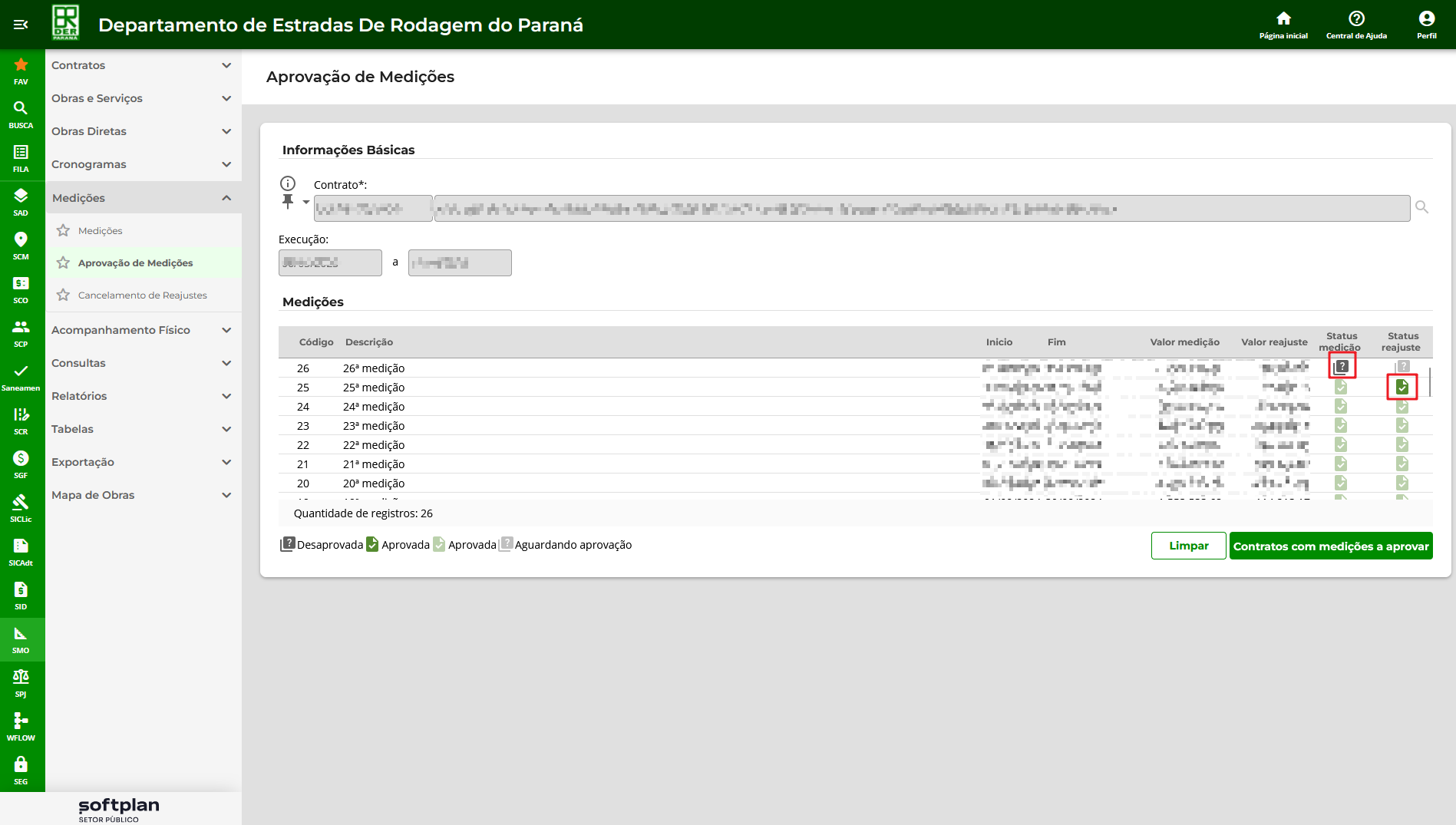Click the contract search magnifier icon
1456x825 pixels.
1421,207
